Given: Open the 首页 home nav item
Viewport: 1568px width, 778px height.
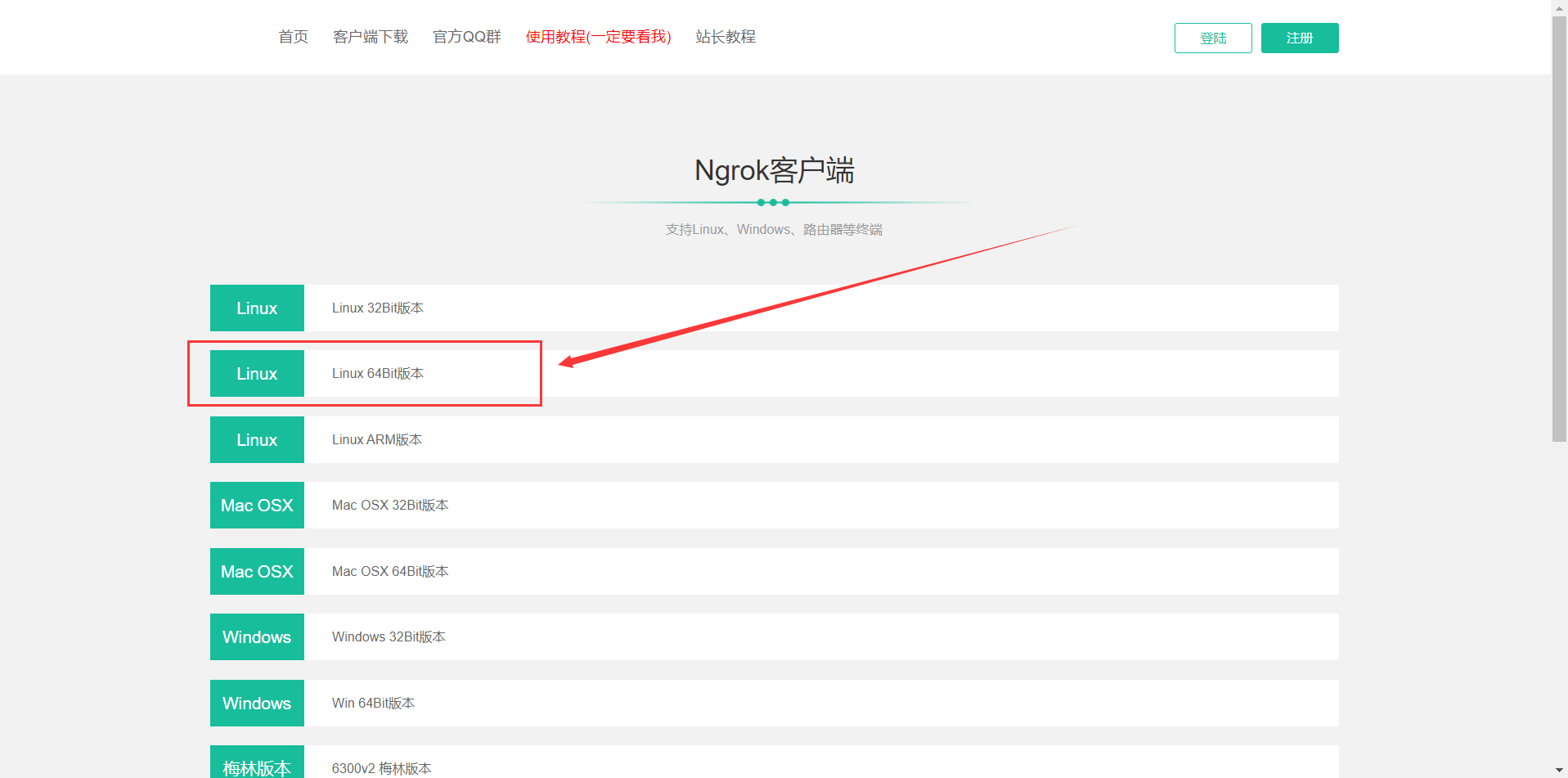Looking at the screenshot, I should pos(293,37).
